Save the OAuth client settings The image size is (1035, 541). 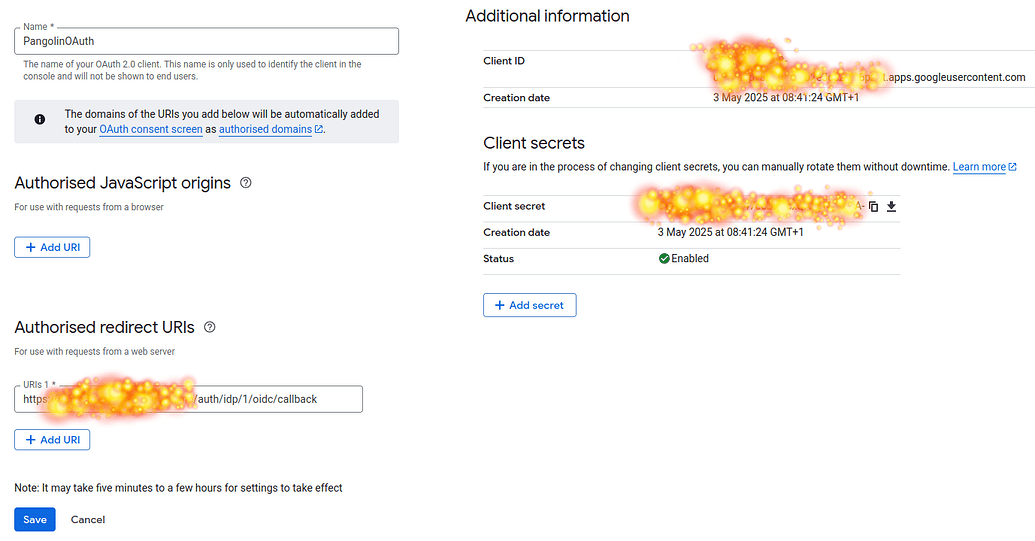(x=35, y=520)
